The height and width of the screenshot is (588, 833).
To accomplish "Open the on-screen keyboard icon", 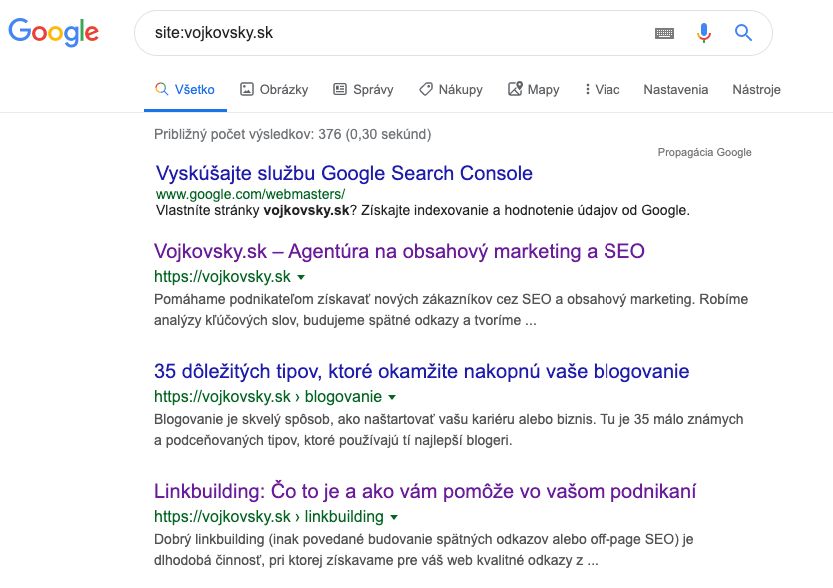I will point(664,33).
